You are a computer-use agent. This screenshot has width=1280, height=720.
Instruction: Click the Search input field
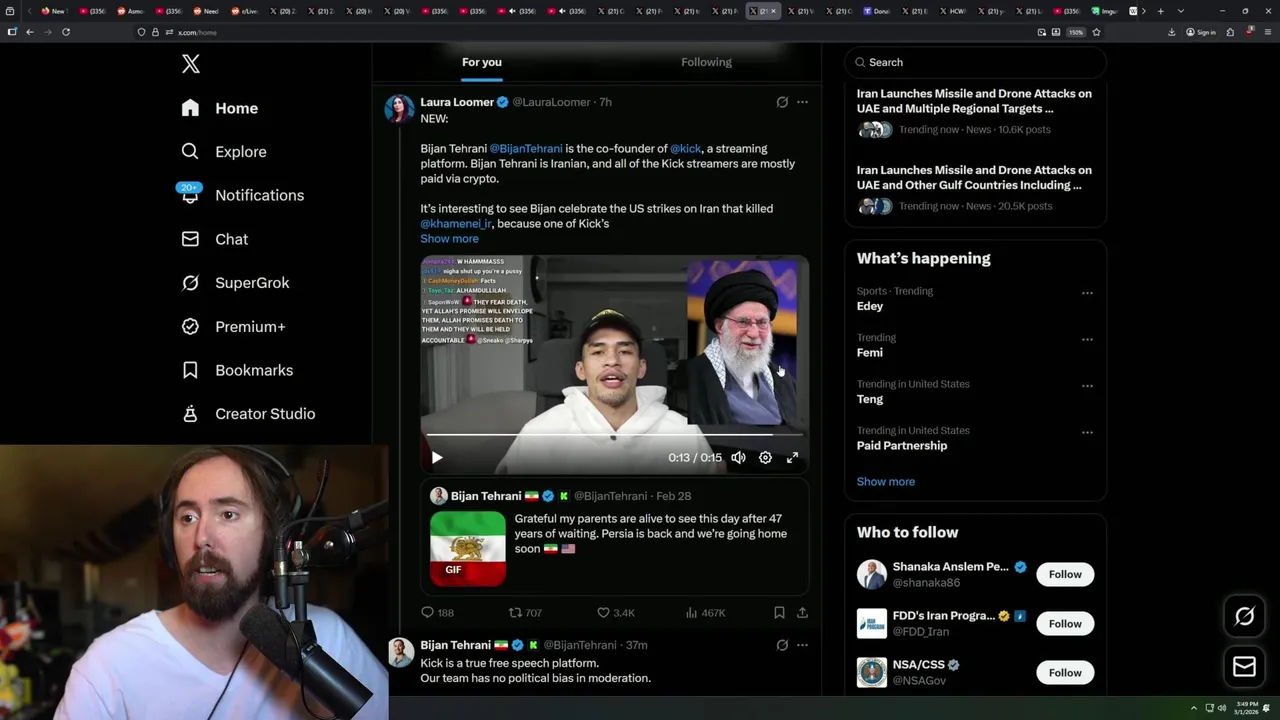click(975, 62)
